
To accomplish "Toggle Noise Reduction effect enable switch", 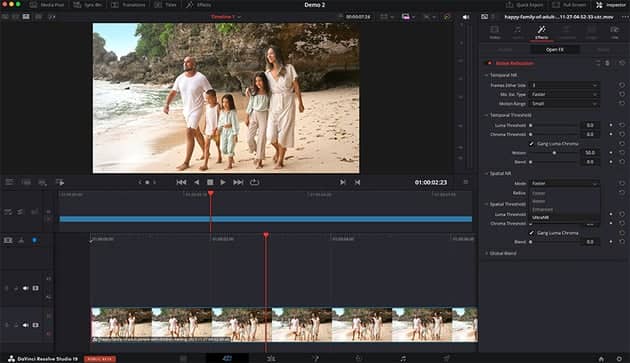I will [489, 63].
